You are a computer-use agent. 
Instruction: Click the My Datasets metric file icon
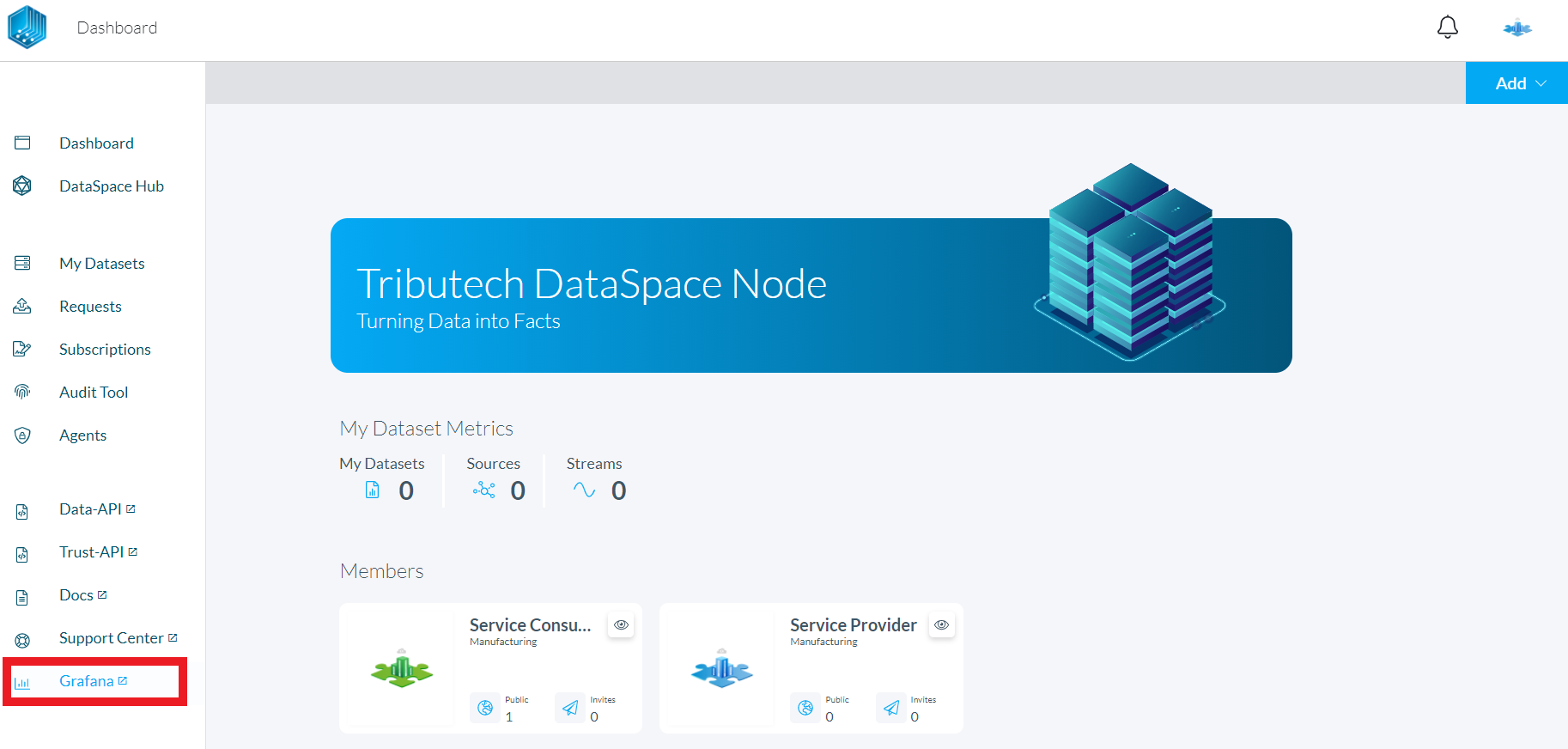click(373, 490)
